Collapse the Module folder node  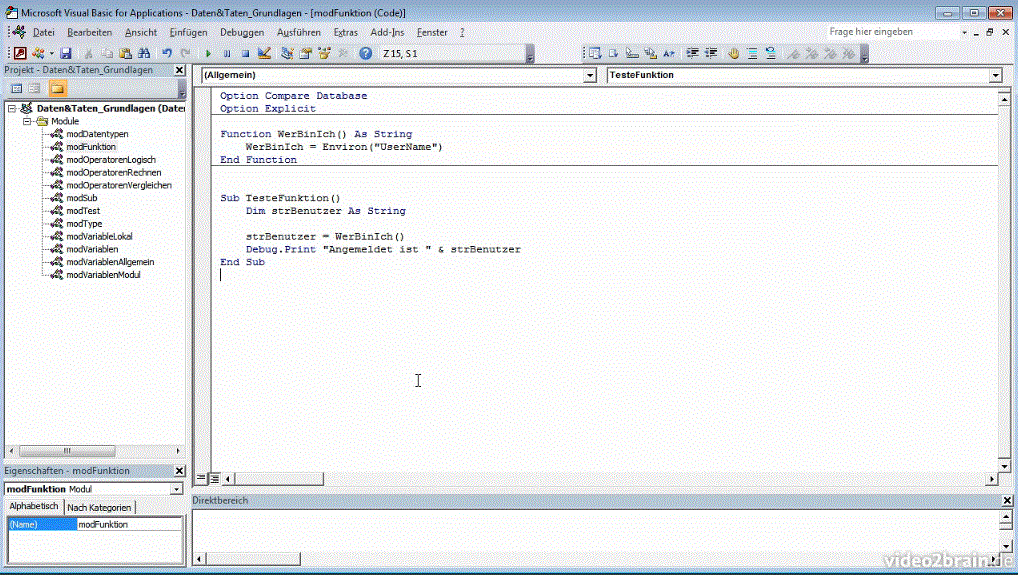point(27,121)
